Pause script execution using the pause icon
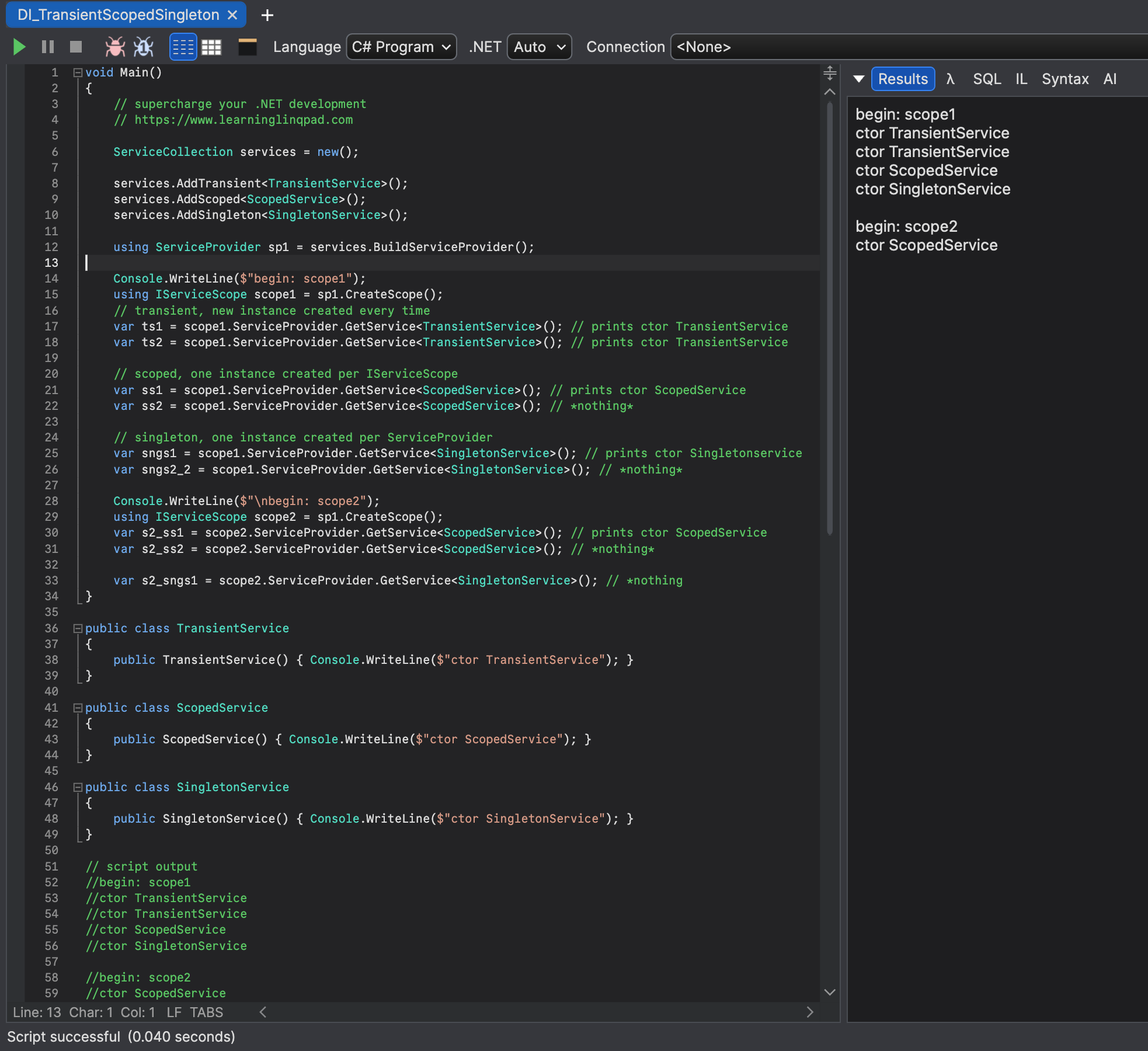Viewport: 1148px width, 1051px height. click(x=48, y=47)
